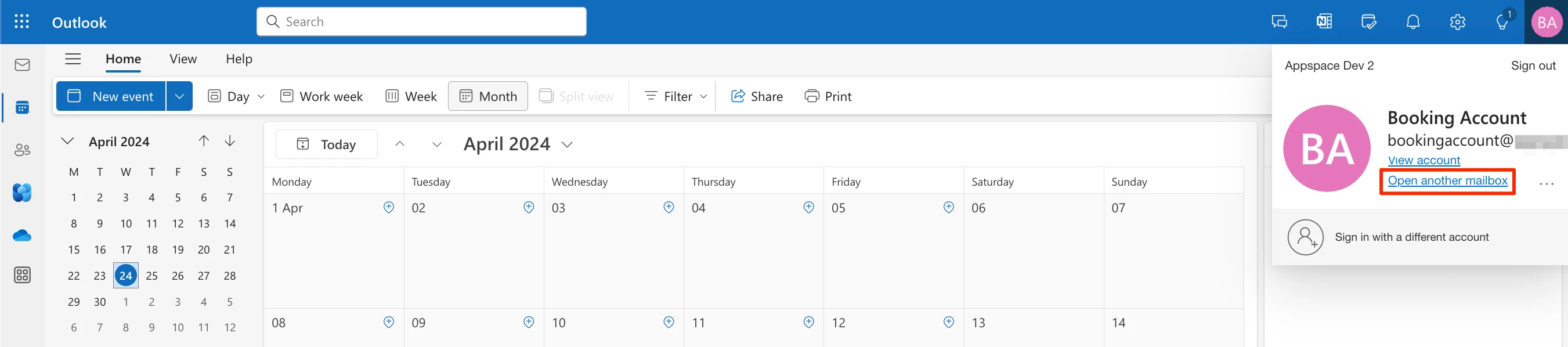The width and height of the screenshot is (1568, 347).
Task: Open the notifications bell
Action: (x=1413, y=22)
